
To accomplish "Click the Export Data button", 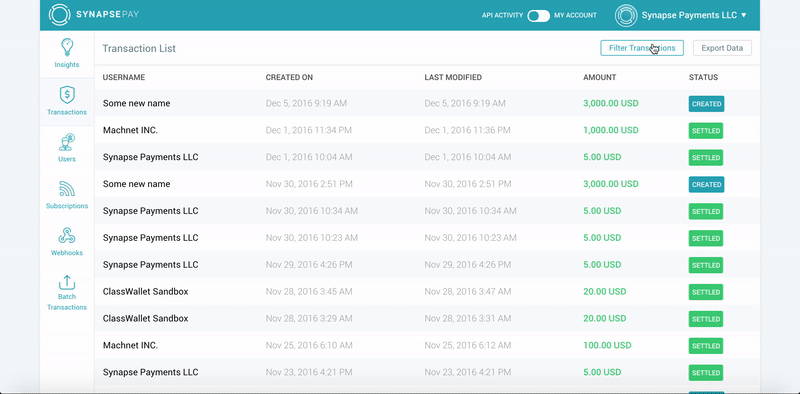I will click(722, 48).
